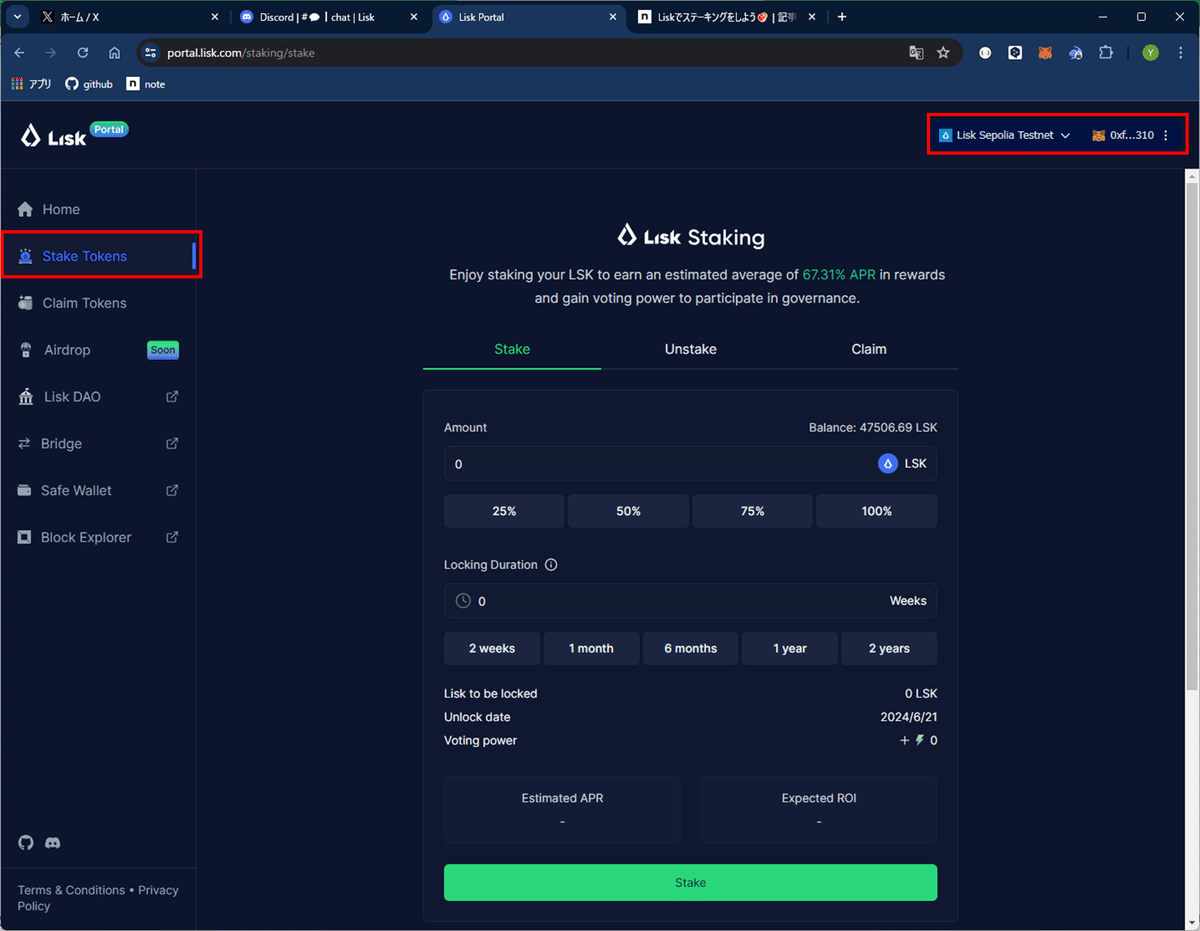Select 2 years locking duration
Screen dimensions: 1200x931
point(889,648)
